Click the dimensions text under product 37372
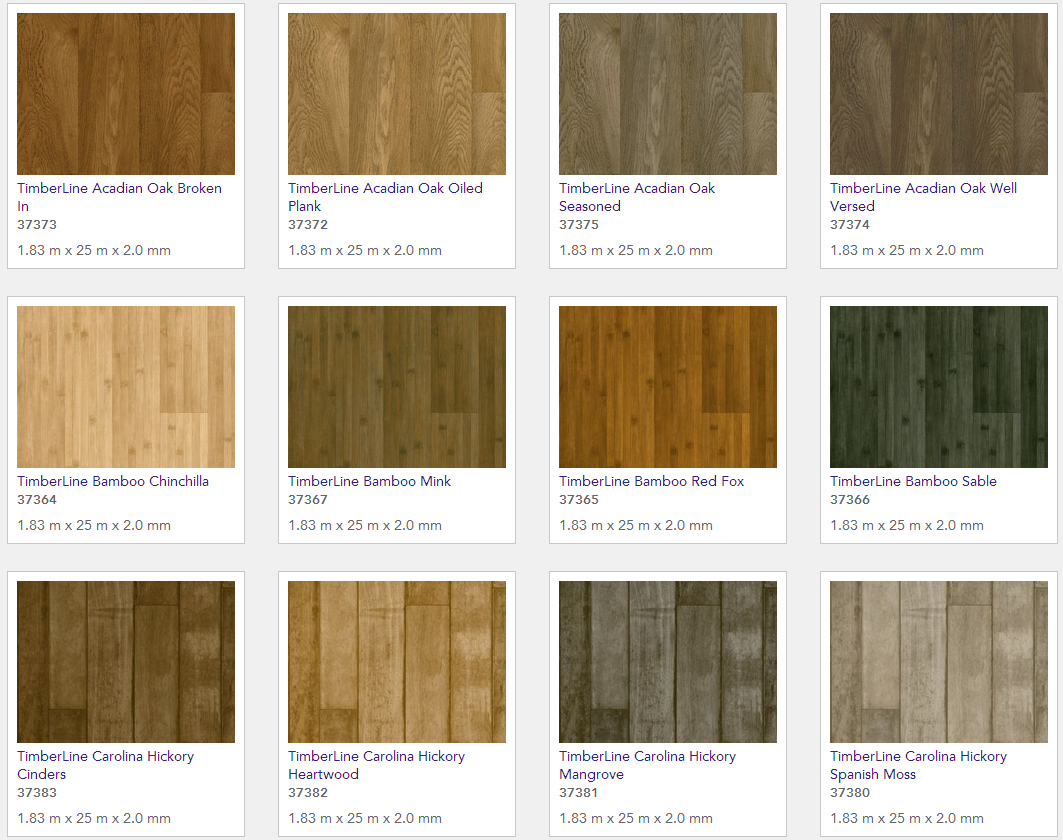Viewport: 1063px width, 840px height. pyautogui.click(x=365, y=250)
